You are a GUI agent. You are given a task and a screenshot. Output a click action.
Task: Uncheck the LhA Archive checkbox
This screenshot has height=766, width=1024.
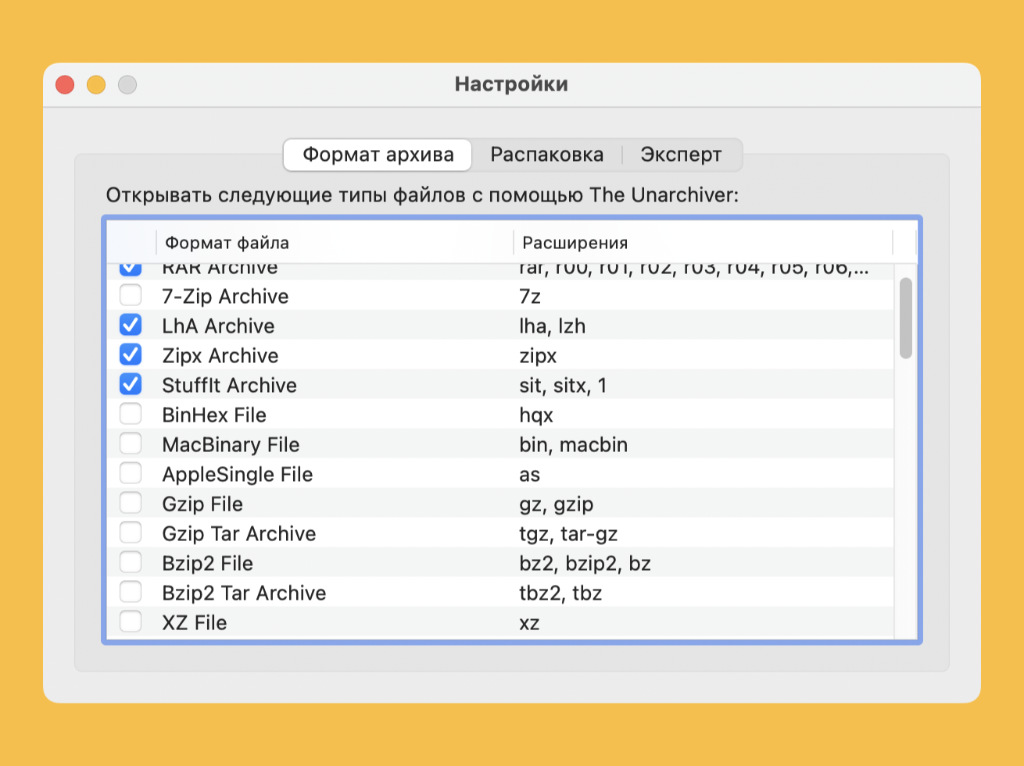point(131,326)
